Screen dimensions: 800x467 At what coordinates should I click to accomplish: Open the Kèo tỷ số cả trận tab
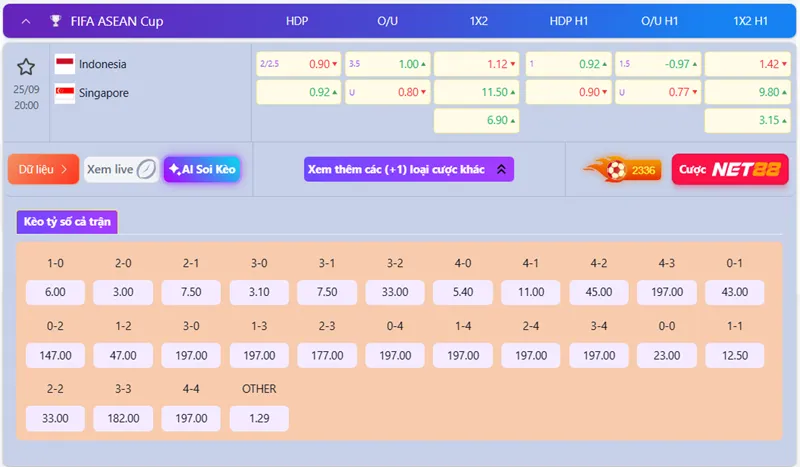[x=67, y=222]
